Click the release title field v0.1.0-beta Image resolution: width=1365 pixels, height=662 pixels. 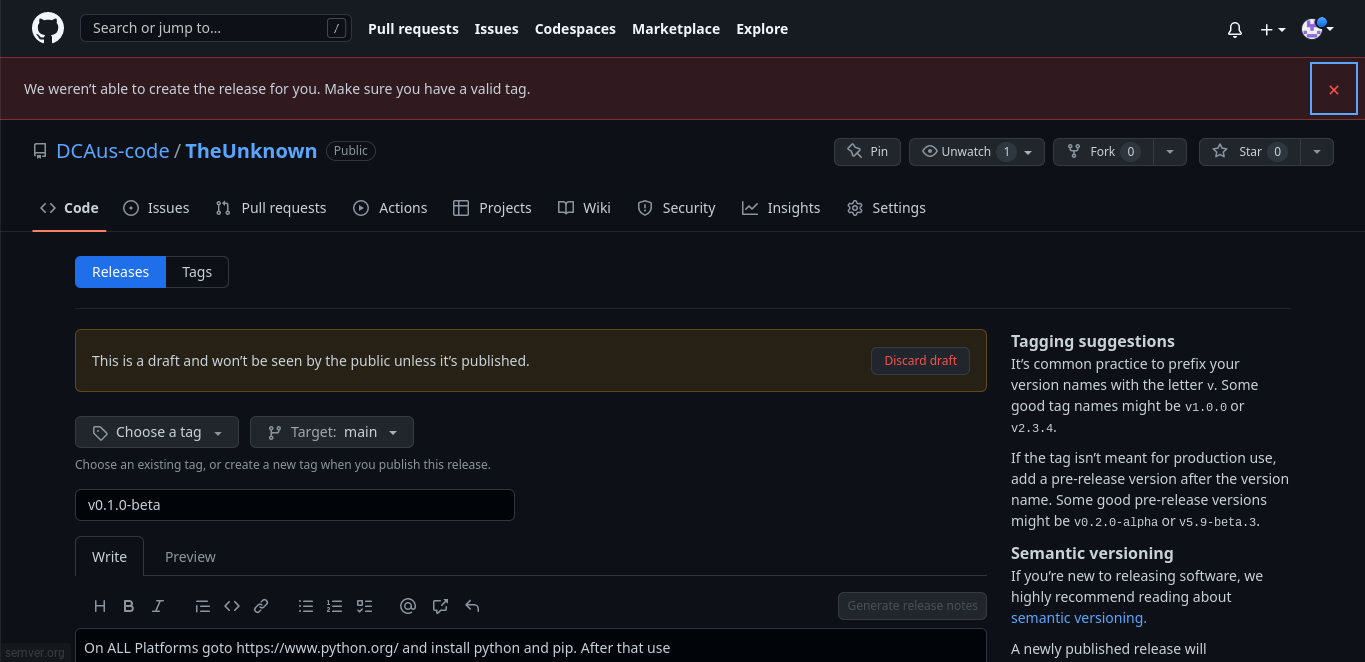[x=295, y=505]
